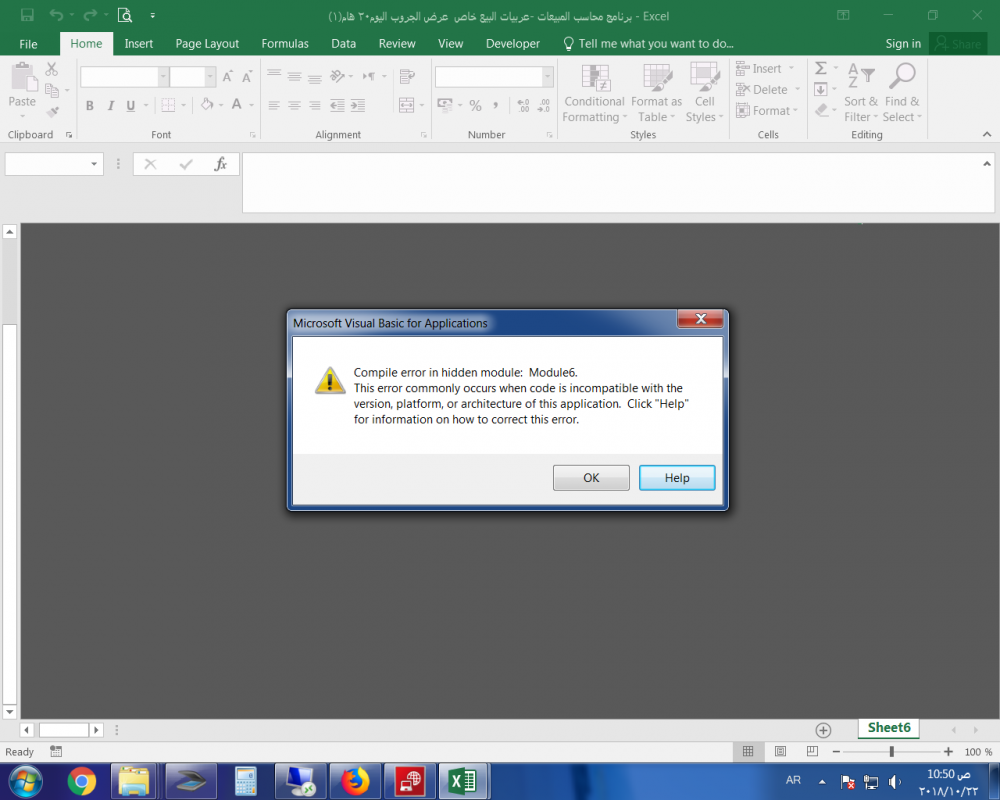The height and width of the screenshot is (800, 1000).
Task: Open the View ribbon tab
Action: coord(450,44)
